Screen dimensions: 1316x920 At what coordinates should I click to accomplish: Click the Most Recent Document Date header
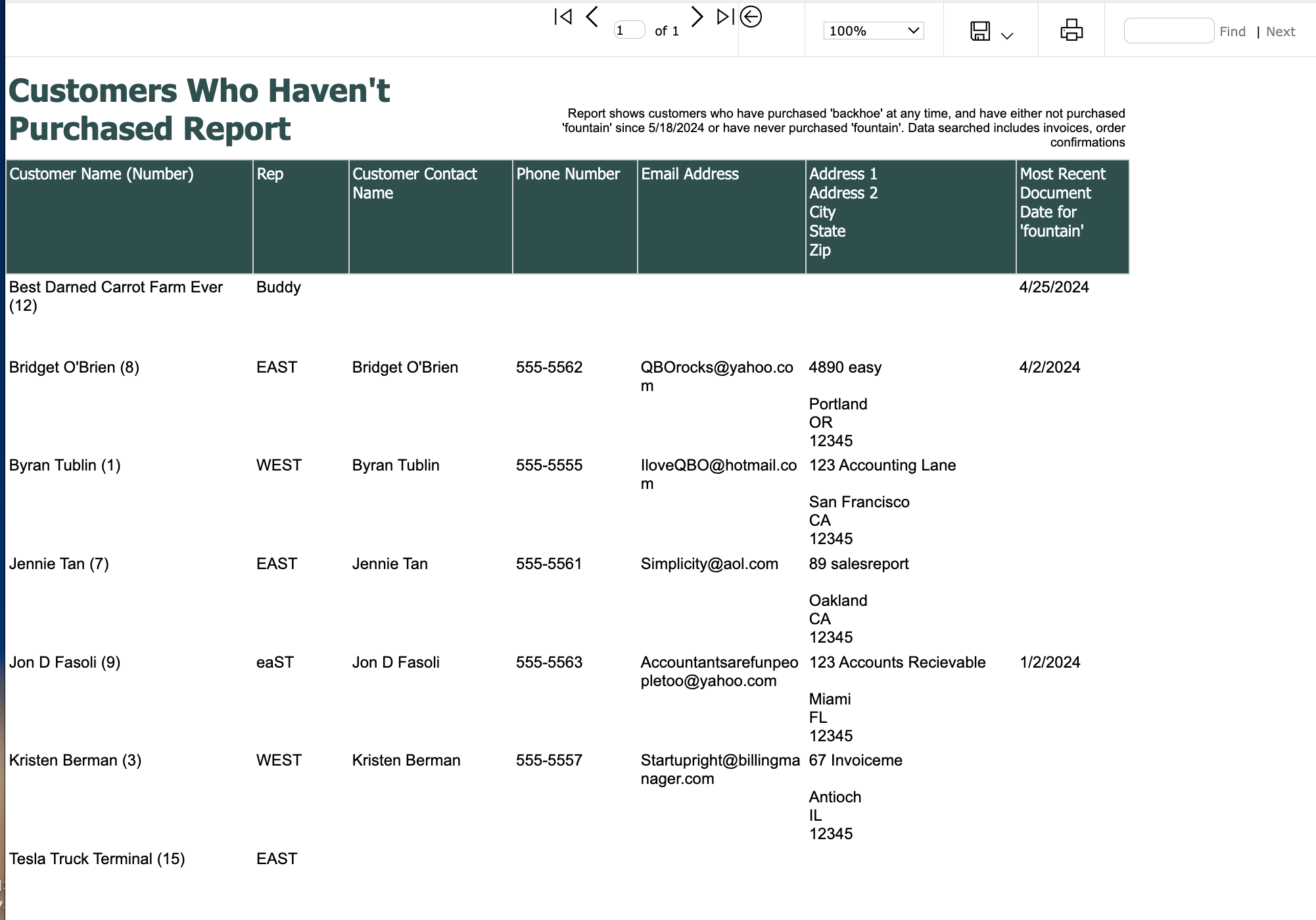pos(1062,202)
